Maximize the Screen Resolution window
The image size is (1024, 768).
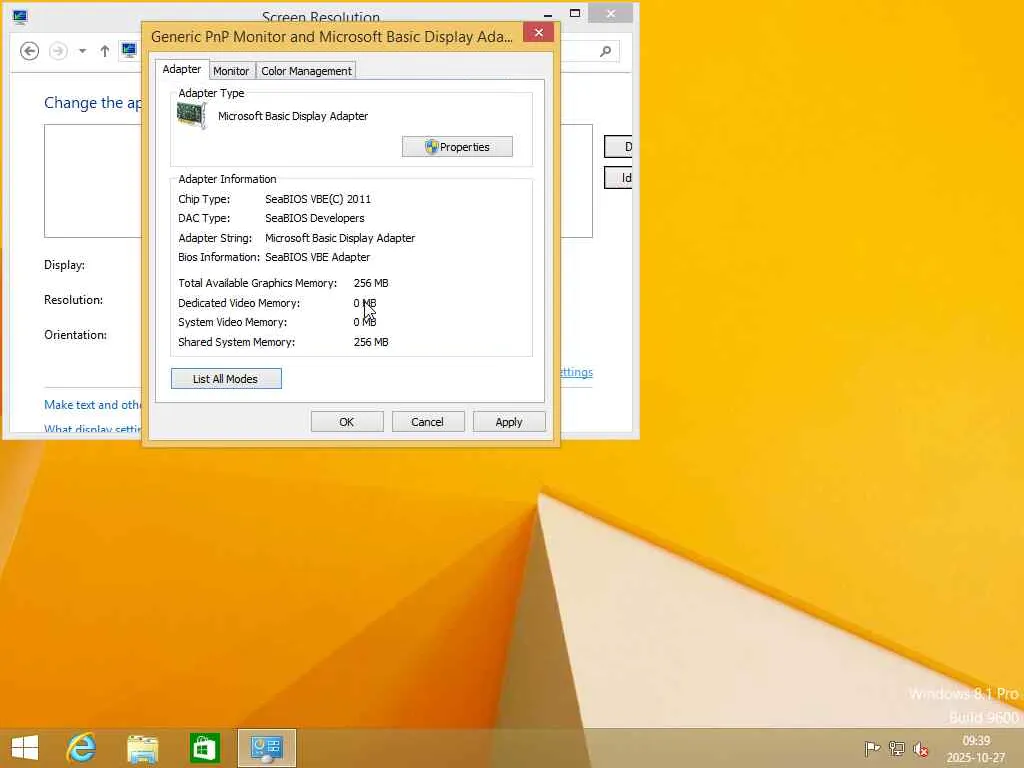pos(575,14)
